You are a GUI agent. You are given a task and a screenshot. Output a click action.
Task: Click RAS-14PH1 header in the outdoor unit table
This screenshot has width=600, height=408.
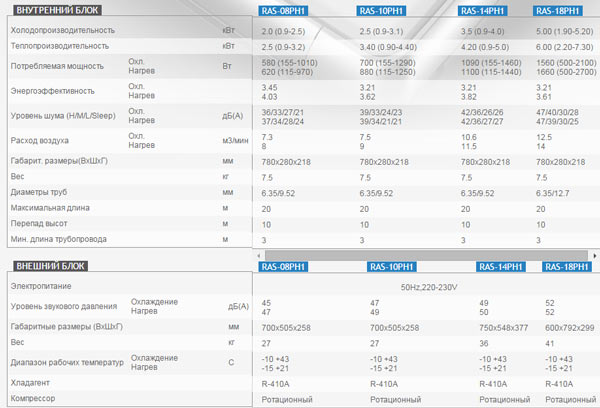pyautogui.click(x=501, y=266)
